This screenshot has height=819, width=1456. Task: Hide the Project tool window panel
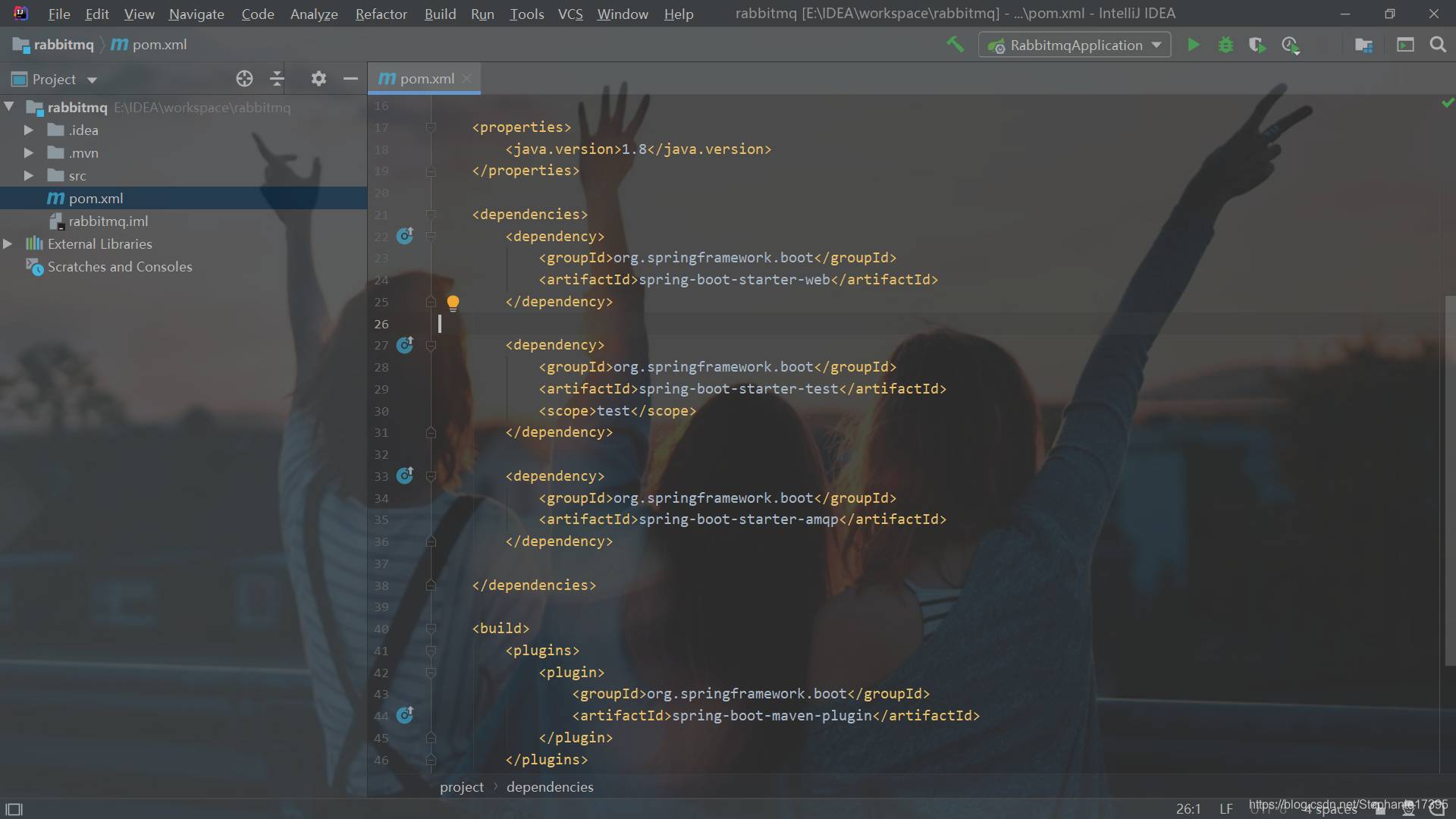tap(350, 79)
